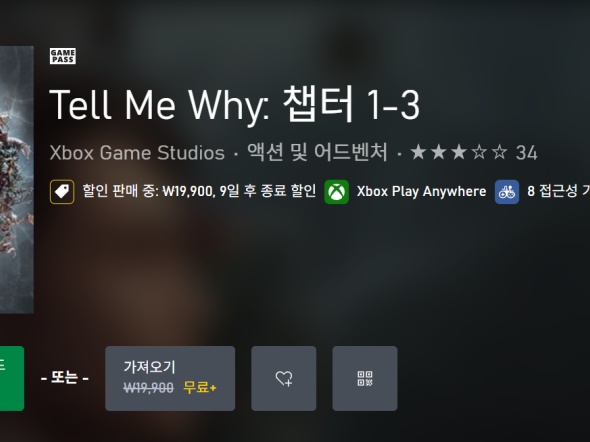Open the Xbox Game Studios publisher link
Viewport: 590px width, 442px height.
[x=137, y=153]
